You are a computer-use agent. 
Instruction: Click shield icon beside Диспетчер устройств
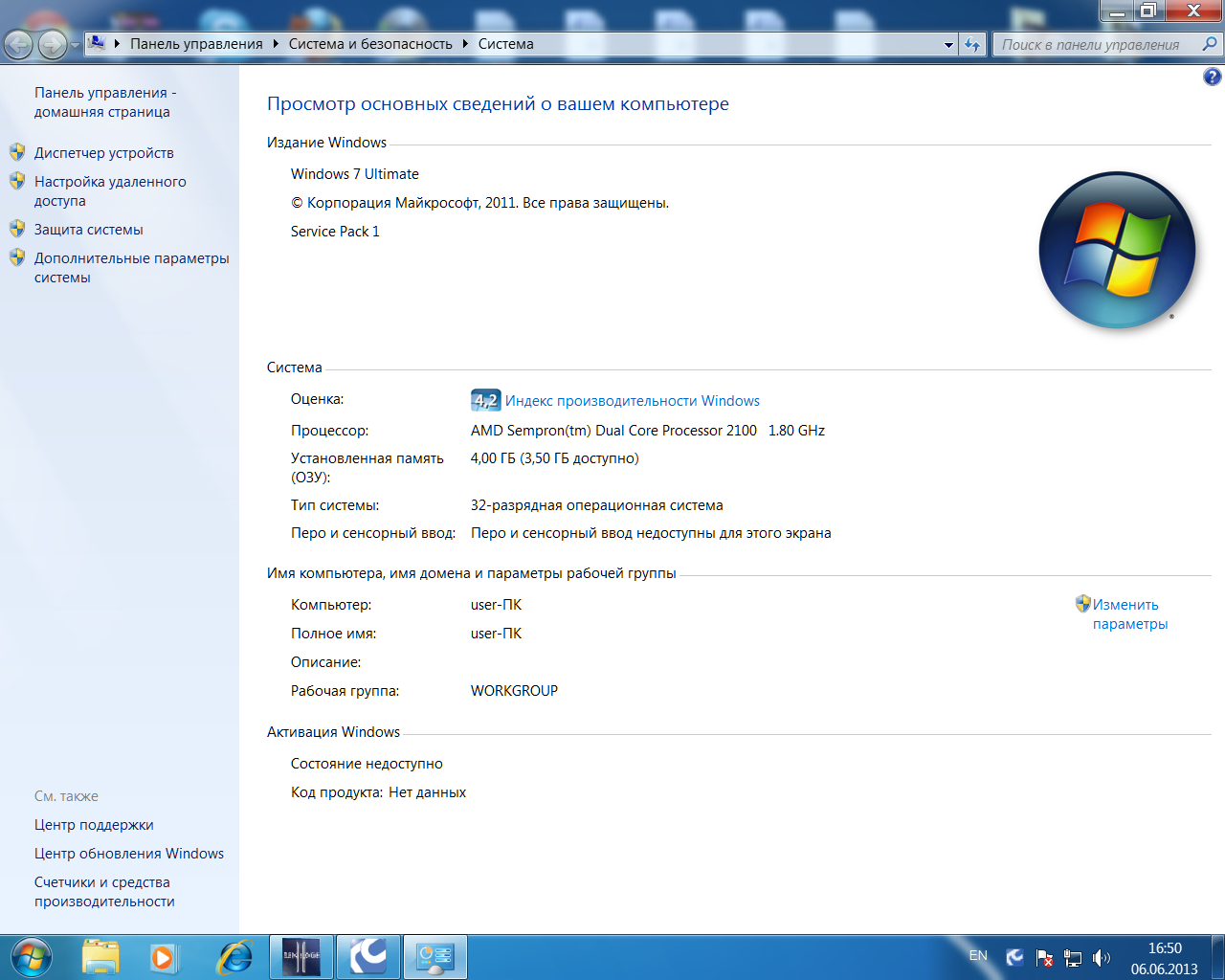(x=17, y=152)
